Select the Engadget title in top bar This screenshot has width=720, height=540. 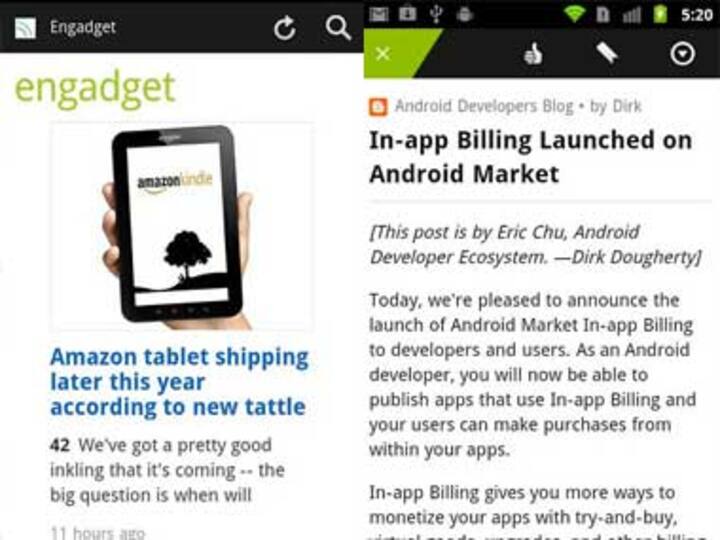pos(83,28)
